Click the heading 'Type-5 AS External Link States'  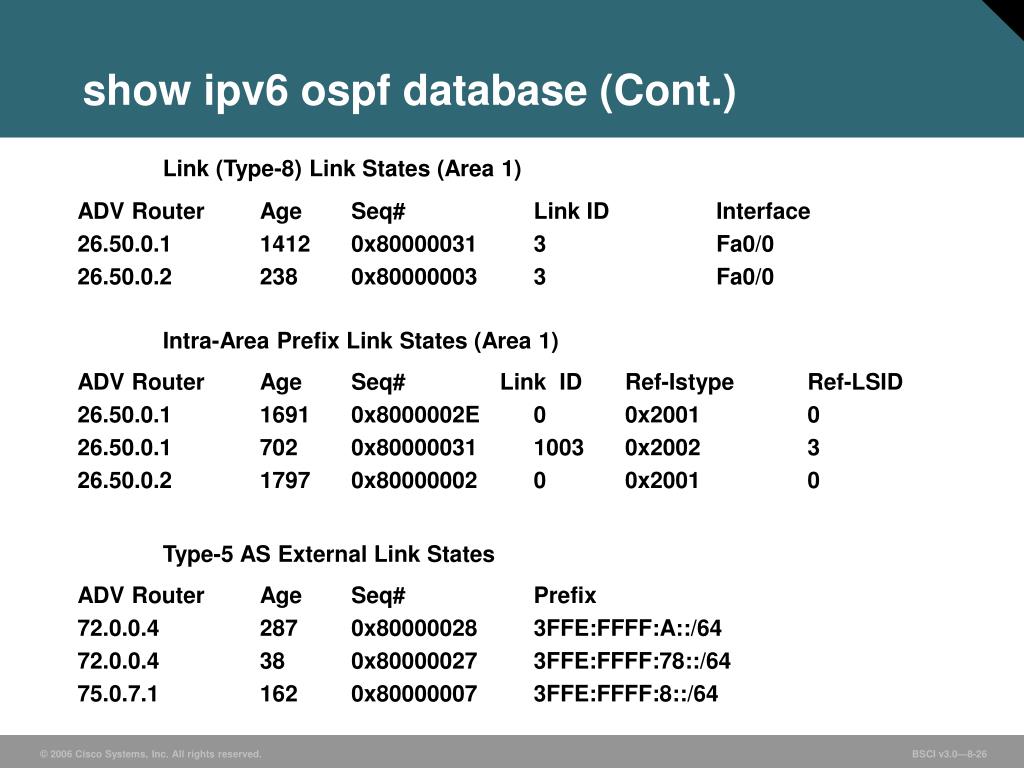pyautogui.click(x=328, y=554)
